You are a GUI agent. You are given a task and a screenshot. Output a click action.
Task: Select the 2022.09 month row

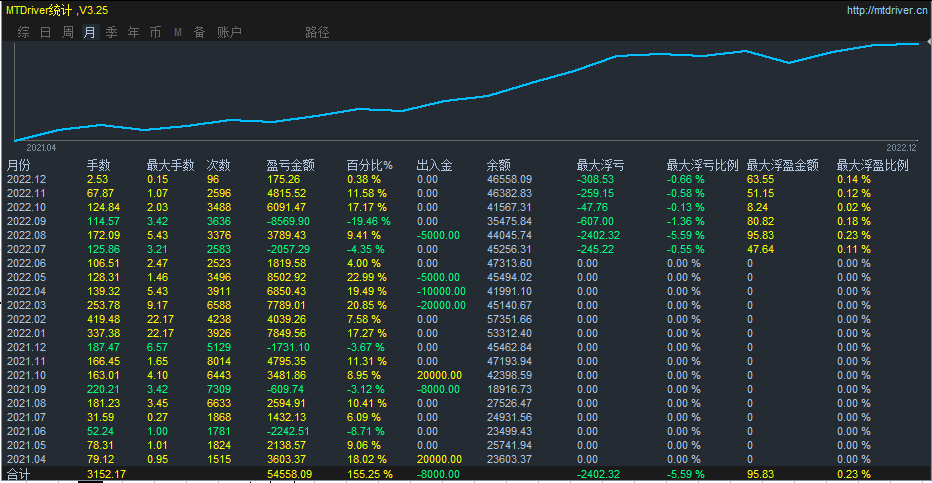466,221
